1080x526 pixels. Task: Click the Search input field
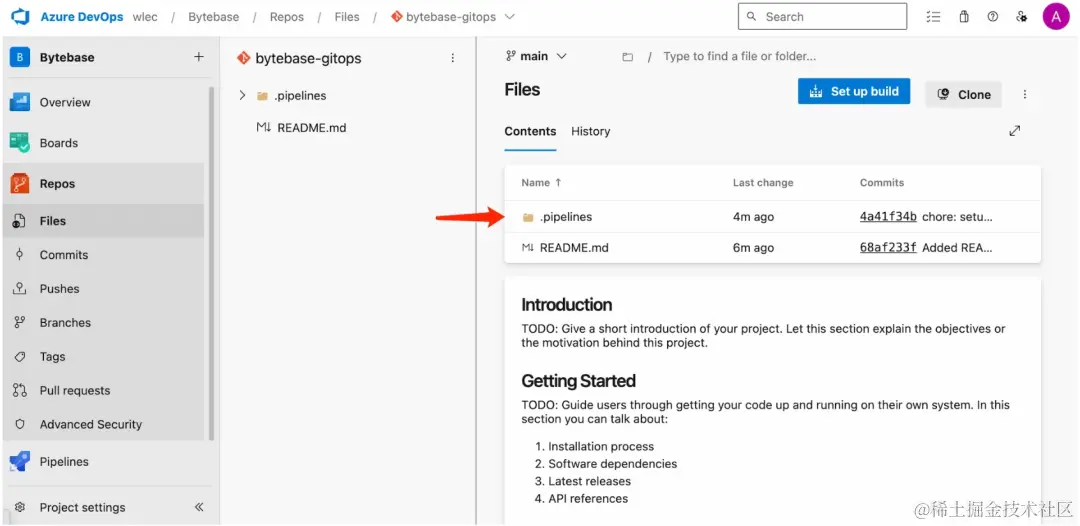point(822,17)
